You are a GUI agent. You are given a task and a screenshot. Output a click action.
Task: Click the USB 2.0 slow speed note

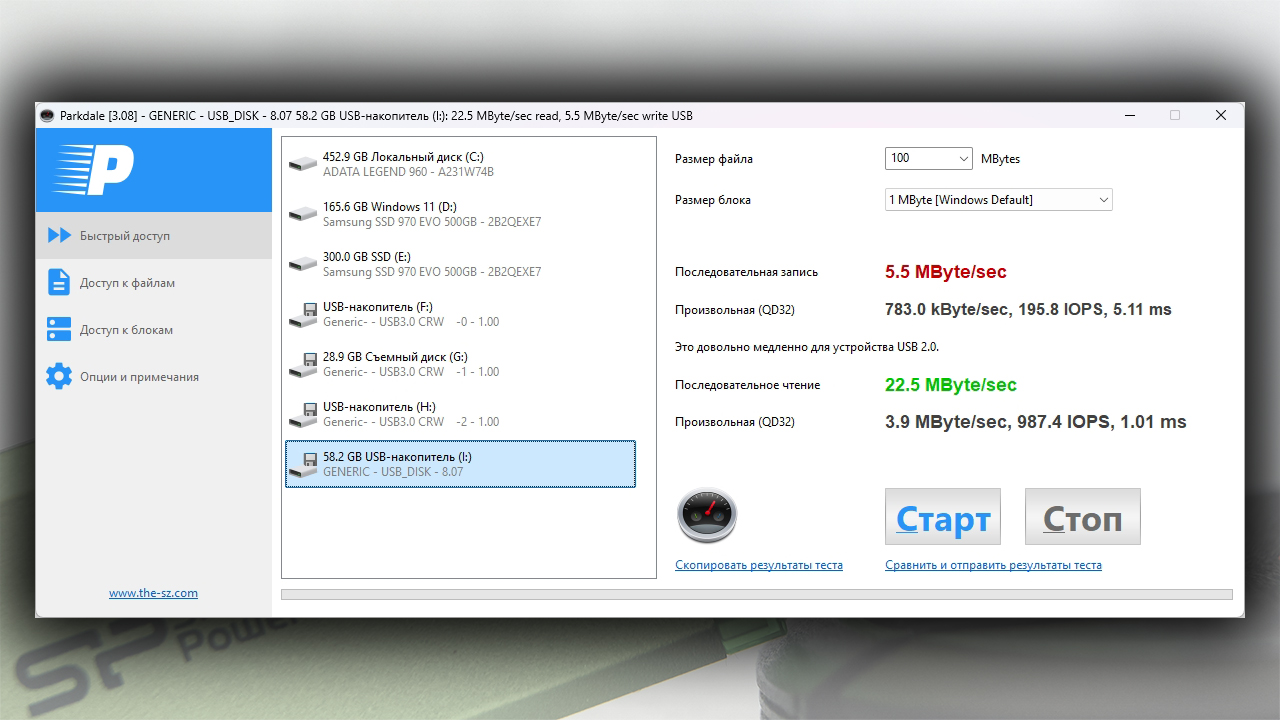(x=807, y=347)
